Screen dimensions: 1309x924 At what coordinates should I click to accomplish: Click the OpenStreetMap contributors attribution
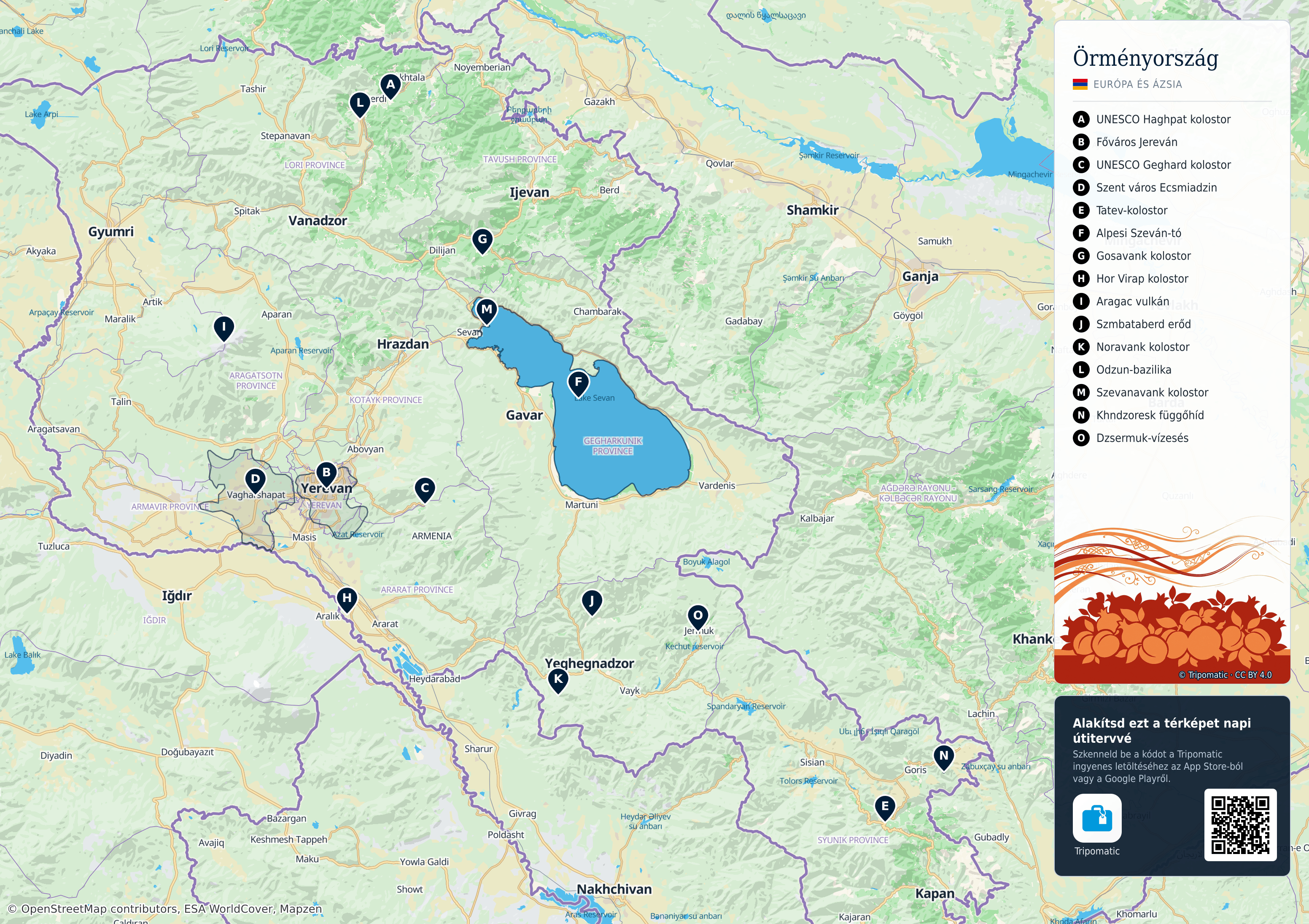coord(165,908)
